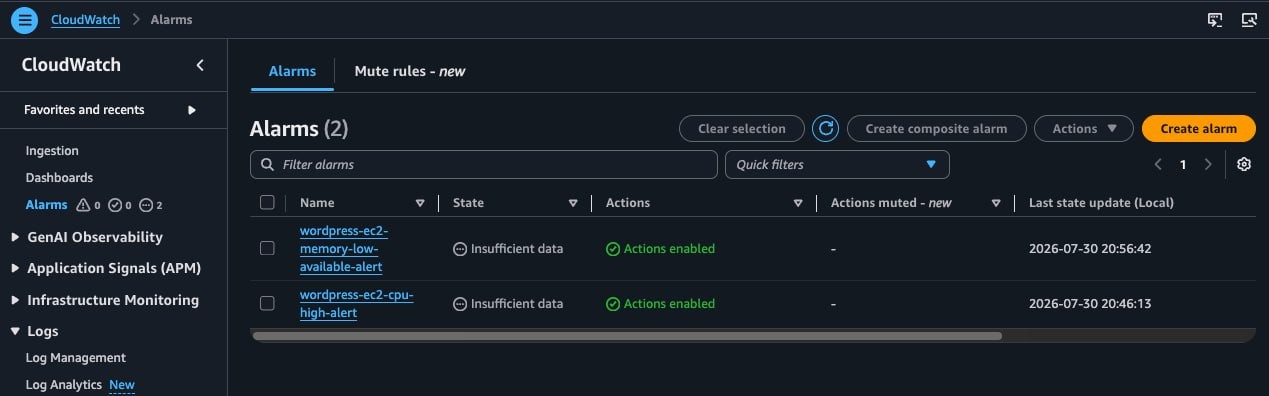Click the Alarms (2) heading
The width and height of the screenshot is (1269, 396).
point(299,129)
